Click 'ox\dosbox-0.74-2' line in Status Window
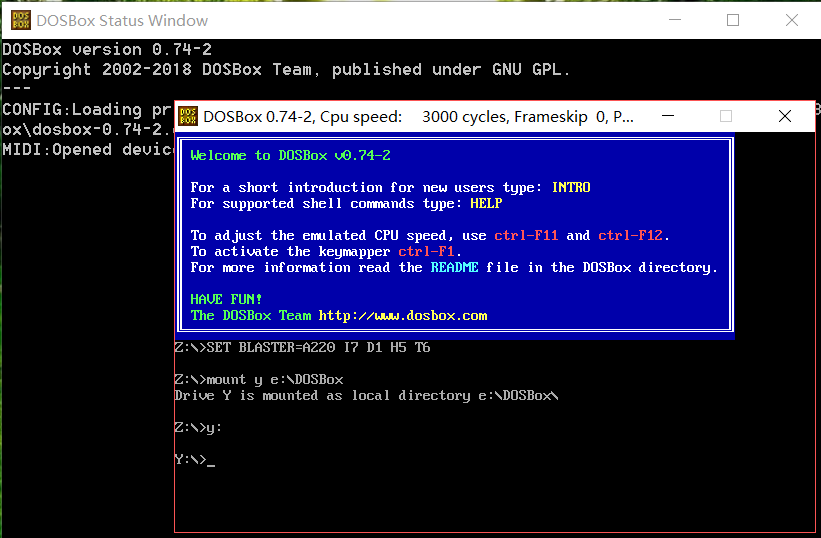The image size is (821, 538). 88,129
